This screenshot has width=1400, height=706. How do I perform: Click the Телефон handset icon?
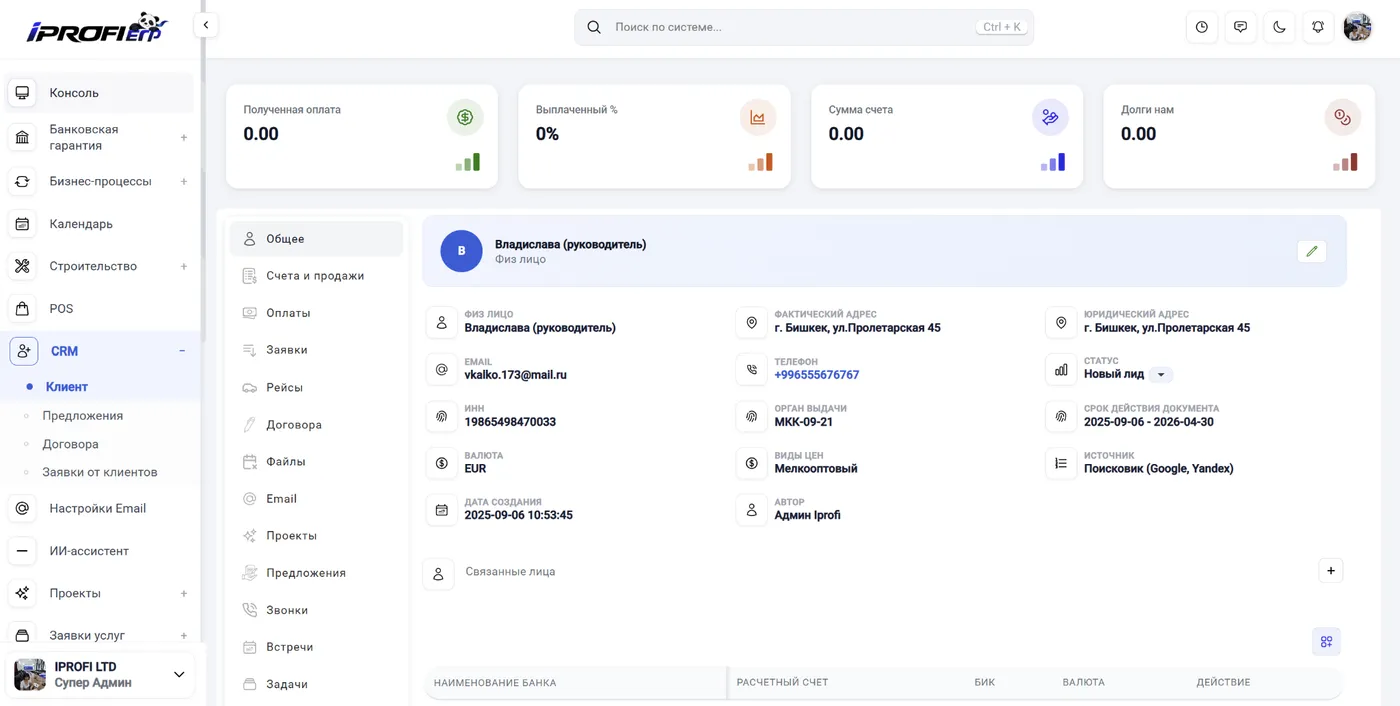[x=752, y=370]
